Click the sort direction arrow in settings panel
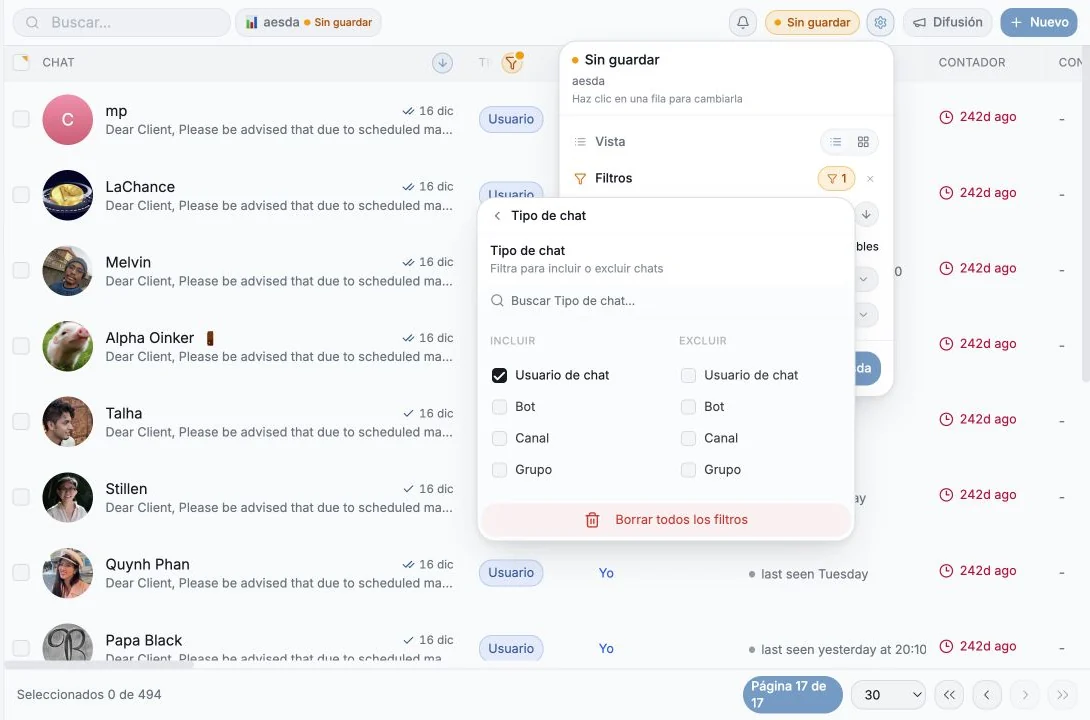 (866, 214)
